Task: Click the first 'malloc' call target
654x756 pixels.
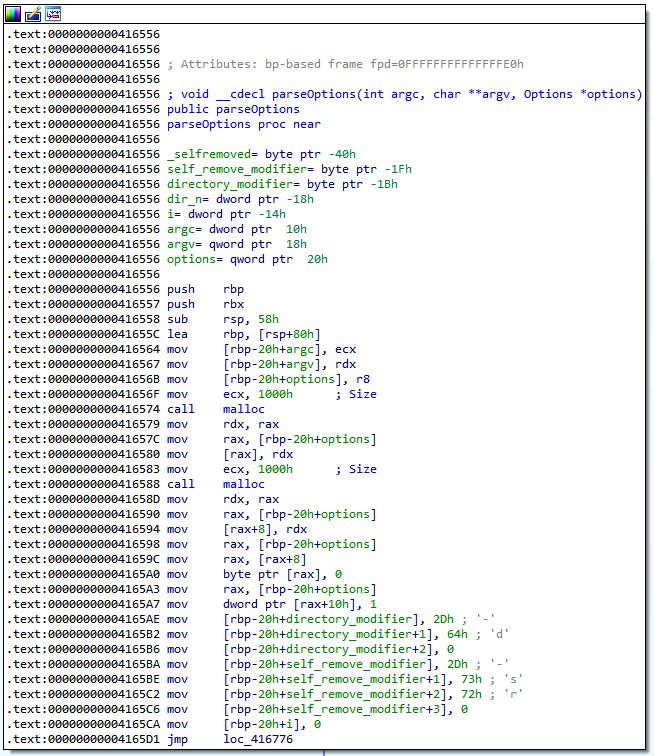Action: pos(244,409)
